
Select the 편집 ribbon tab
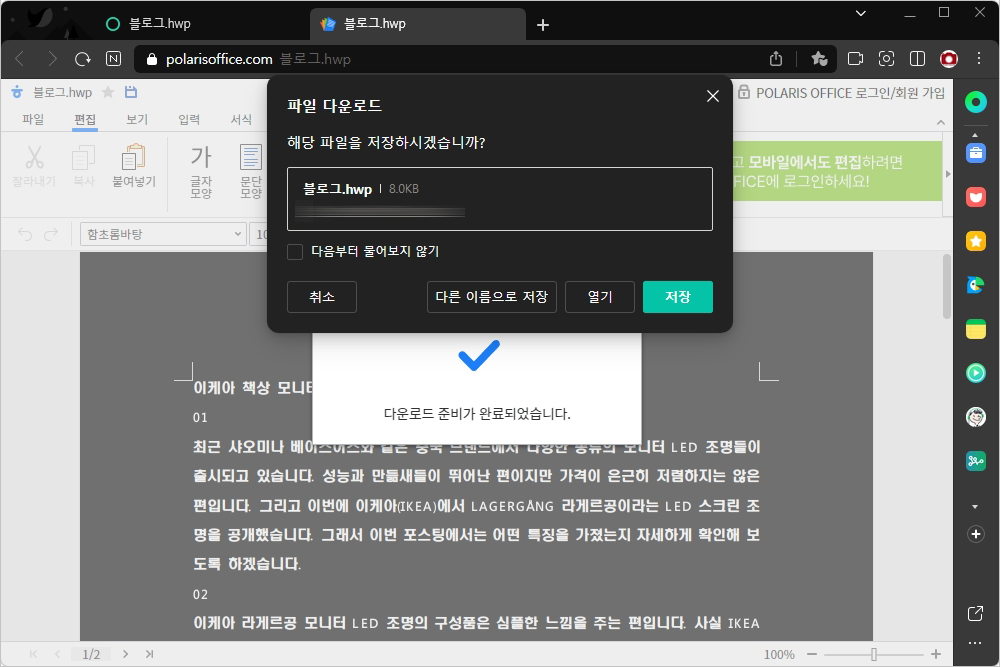85,119
